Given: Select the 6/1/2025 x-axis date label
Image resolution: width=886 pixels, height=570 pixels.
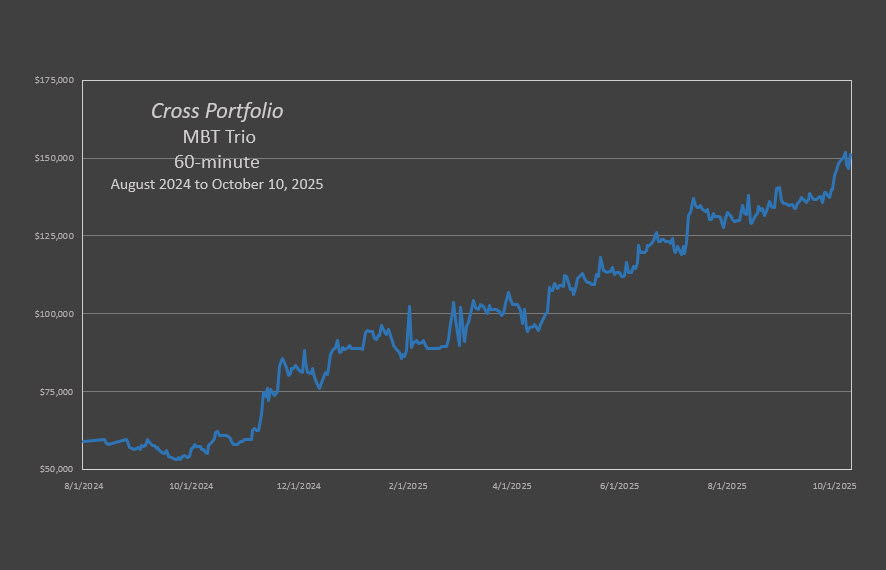Looking at the screenshot, I should [620, 486].
